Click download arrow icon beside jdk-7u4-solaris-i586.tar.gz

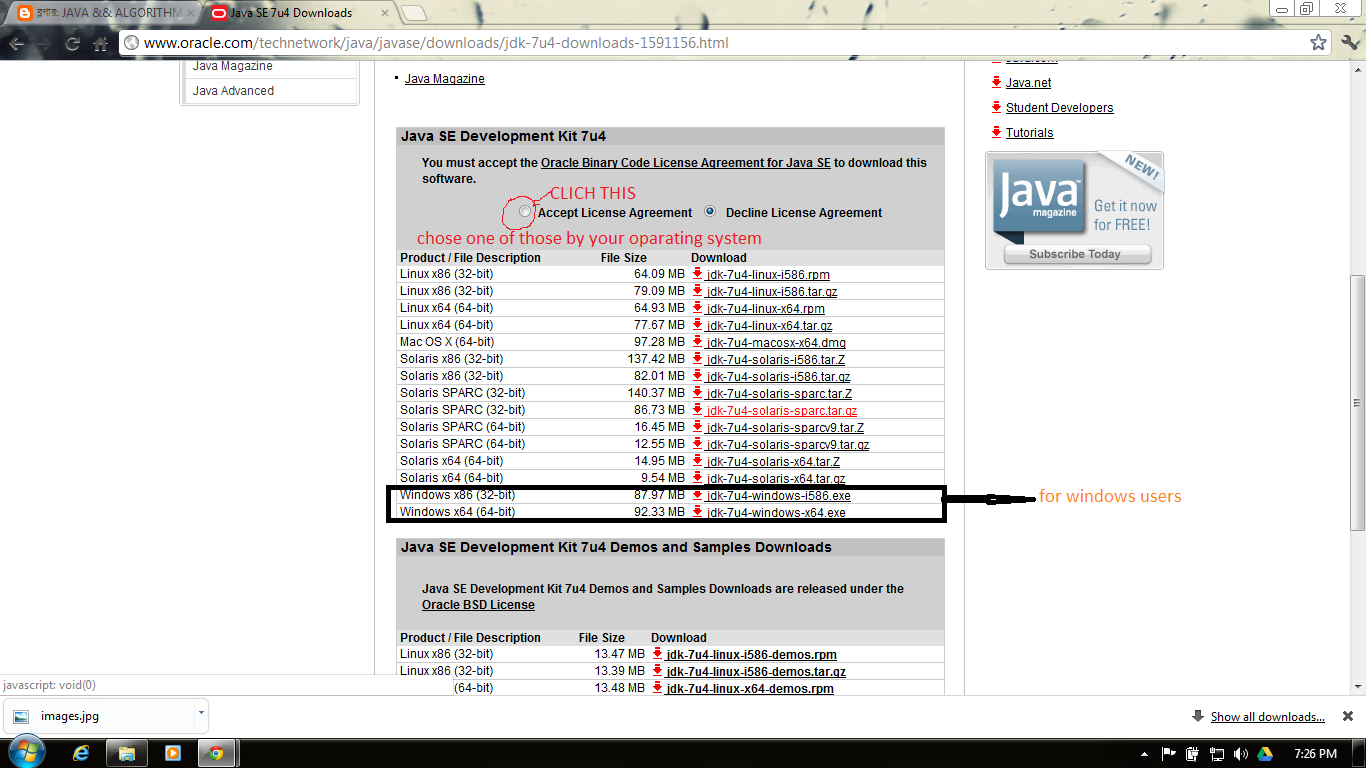pos(698,376)
